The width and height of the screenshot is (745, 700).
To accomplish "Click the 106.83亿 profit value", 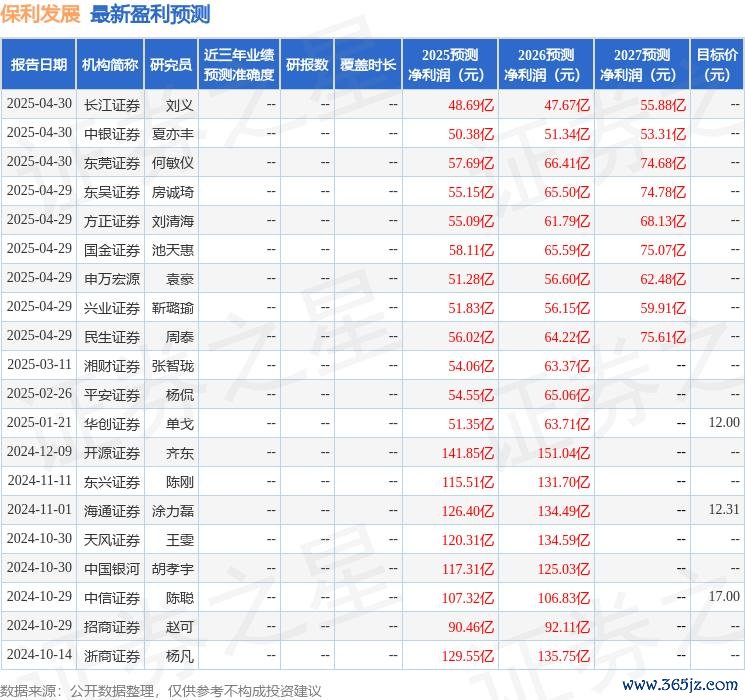I will [x=564, y=598].
